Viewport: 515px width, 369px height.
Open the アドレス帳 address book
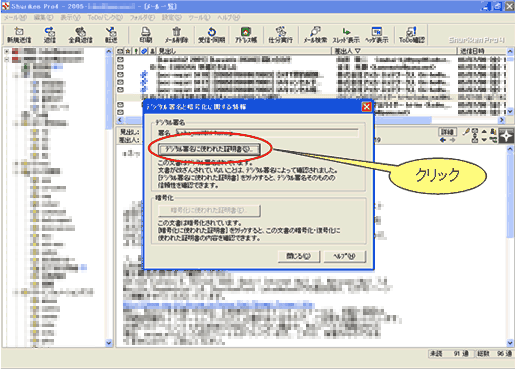(246, 35)
